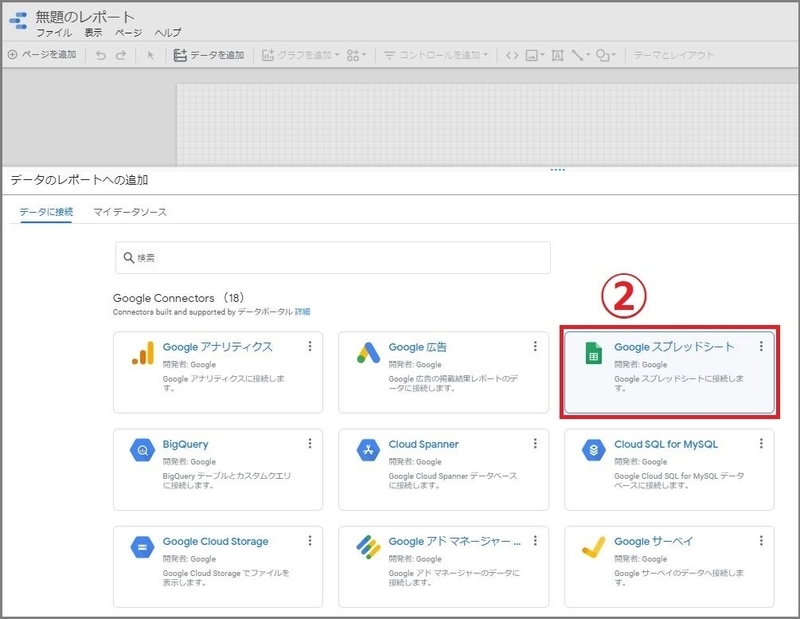Open the shape tool dropdown
The height and width of the screenshot is (619, 800).
point(606,55)
